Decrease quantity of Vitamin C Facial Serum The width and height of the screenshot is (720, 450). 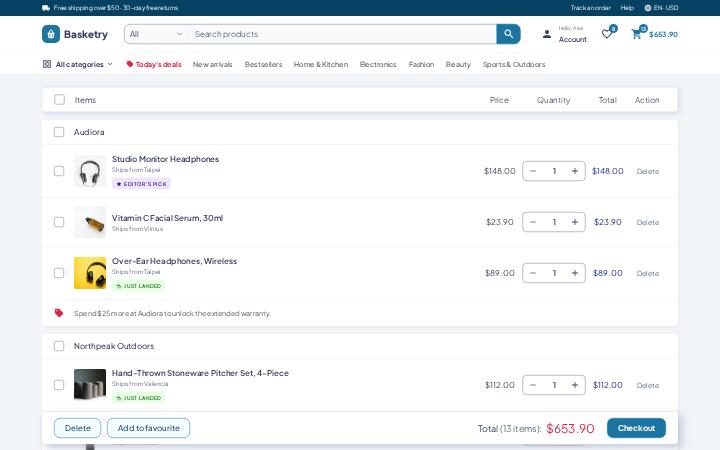533,222
